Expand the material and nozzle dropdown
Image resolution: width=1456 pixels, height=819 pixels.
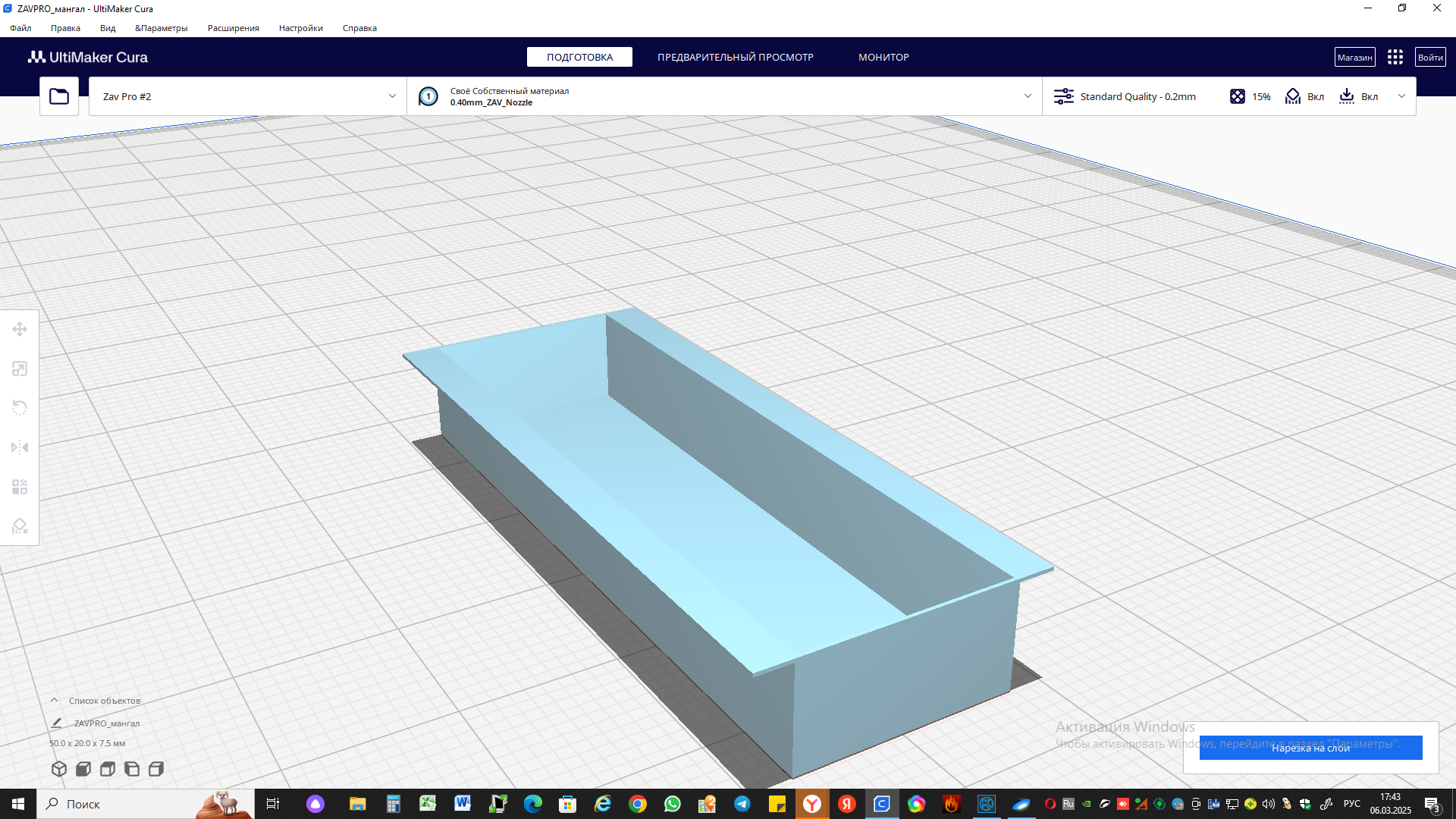(x=1028, y=96)
